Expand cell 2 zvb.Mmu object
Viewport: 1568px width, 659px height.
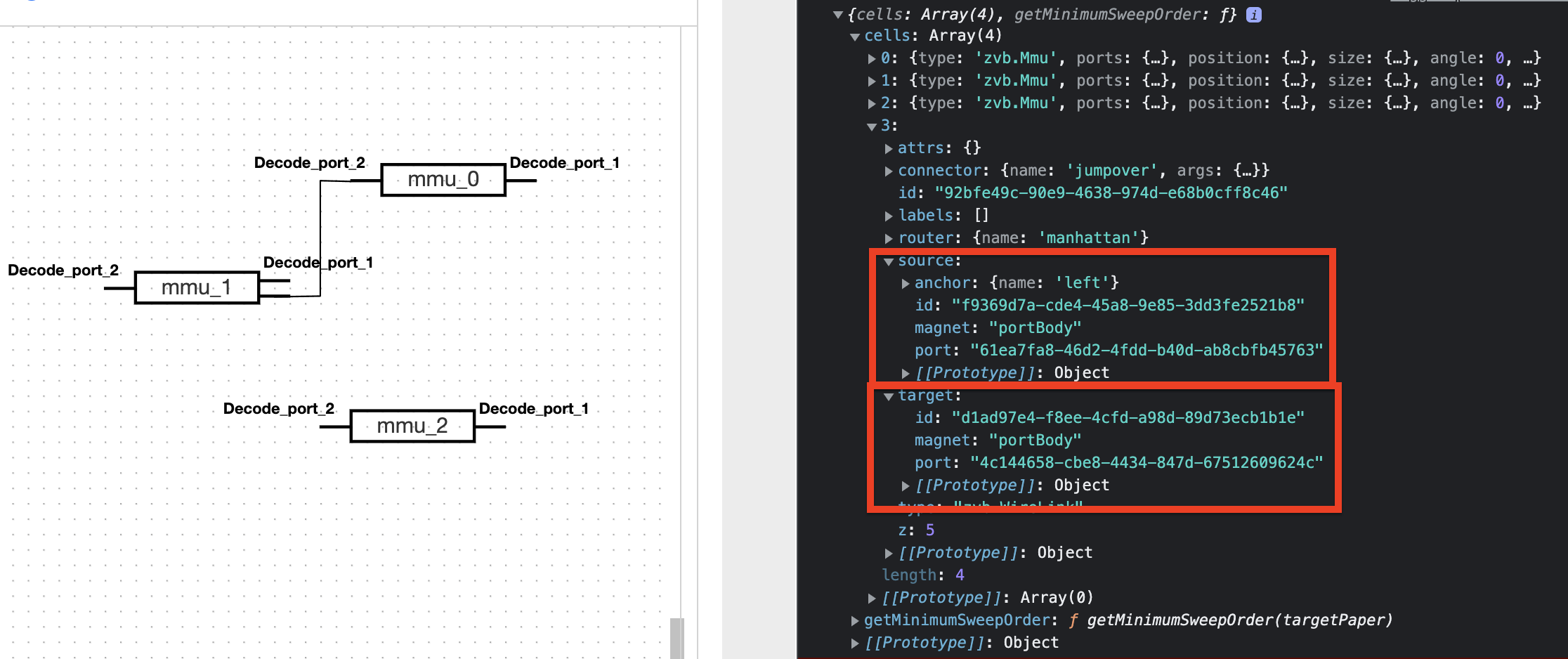pyautogui.click(x=871, y=103)
